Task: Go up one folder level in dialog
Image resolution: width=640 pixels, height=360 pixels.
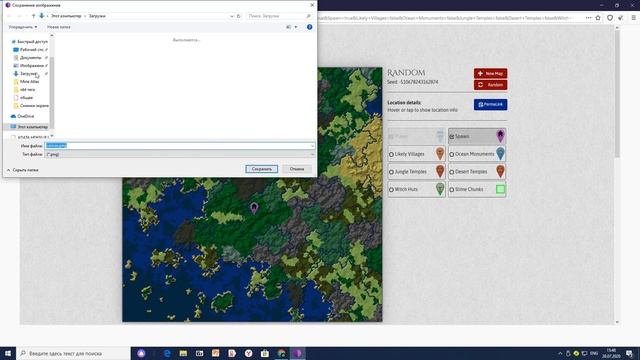Action: pyautogui.click(x=33, y=16)
